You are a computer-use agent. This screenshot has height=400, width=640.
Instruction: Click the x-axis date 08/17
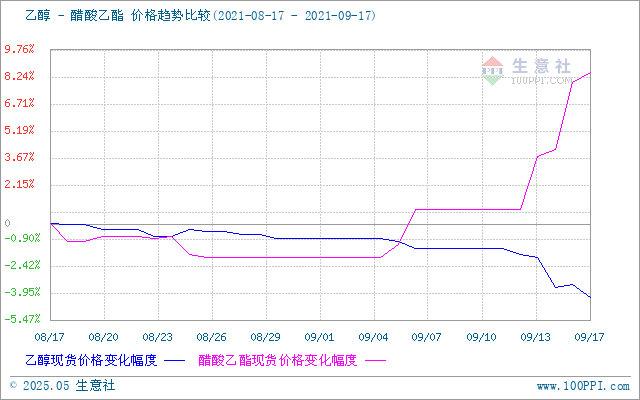click(49, 337)
